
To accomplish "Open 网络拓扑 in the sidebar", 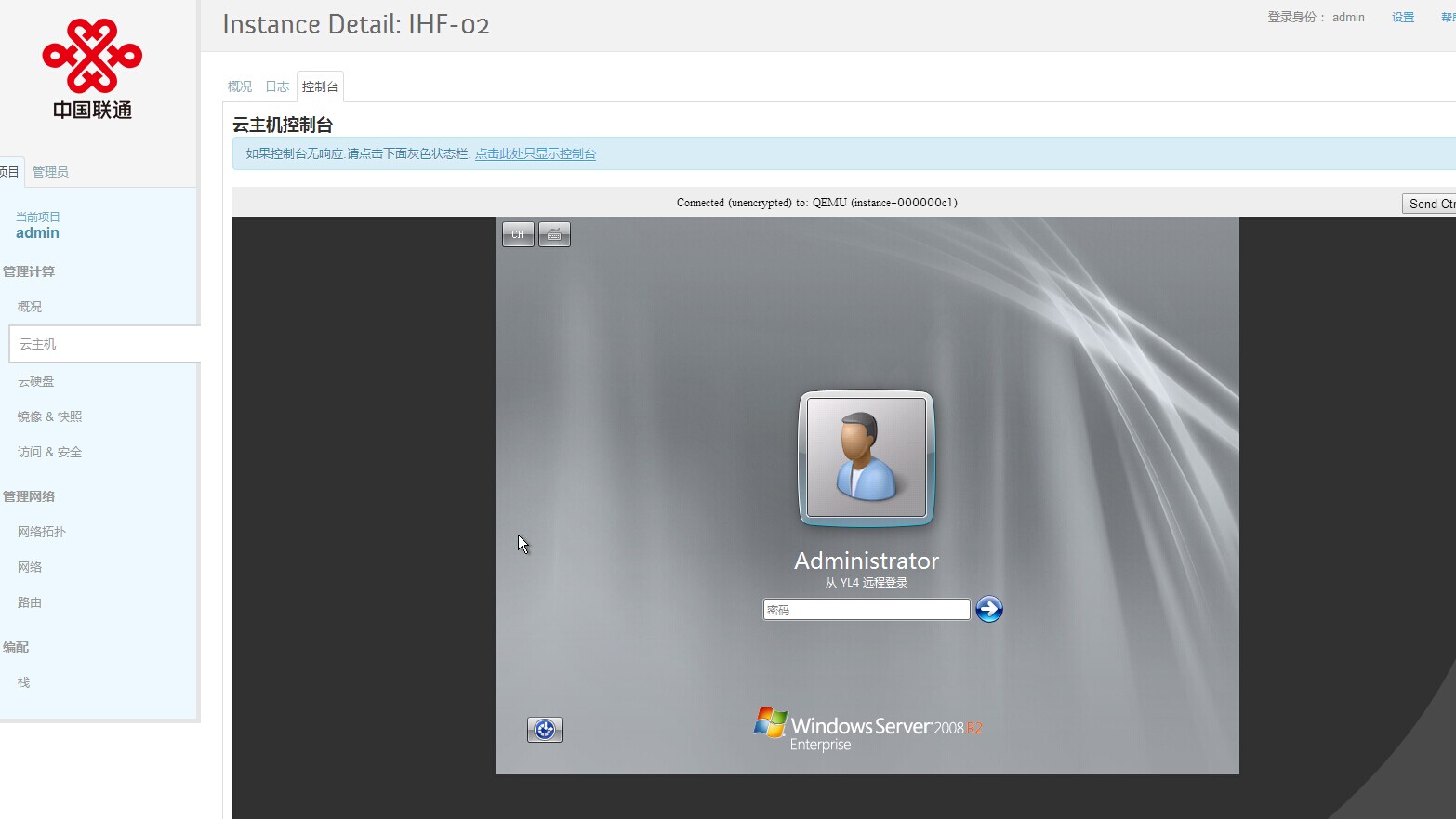I will point(42,532).
